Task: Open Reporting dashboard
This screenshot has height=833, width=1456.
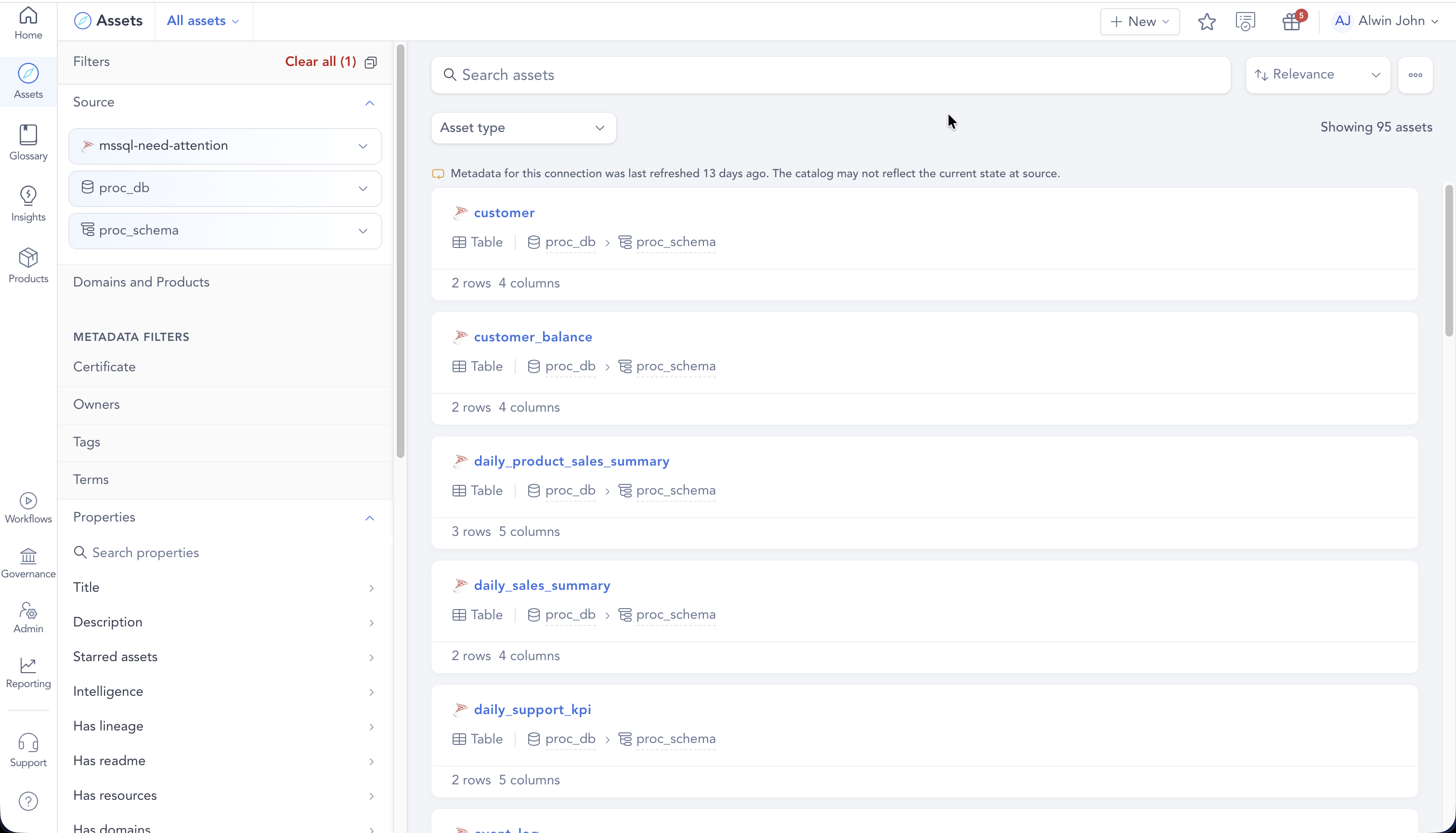Action: [x=28, y=673]
